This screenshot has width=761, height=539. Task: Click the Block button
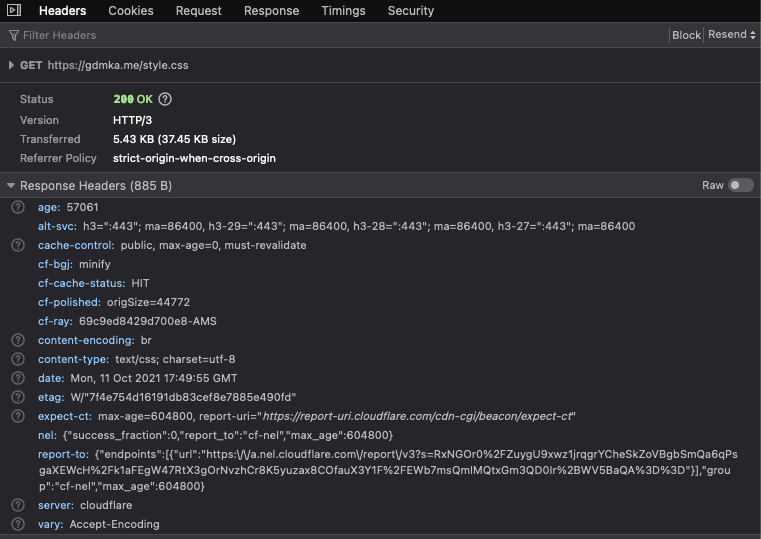(686, 35)
